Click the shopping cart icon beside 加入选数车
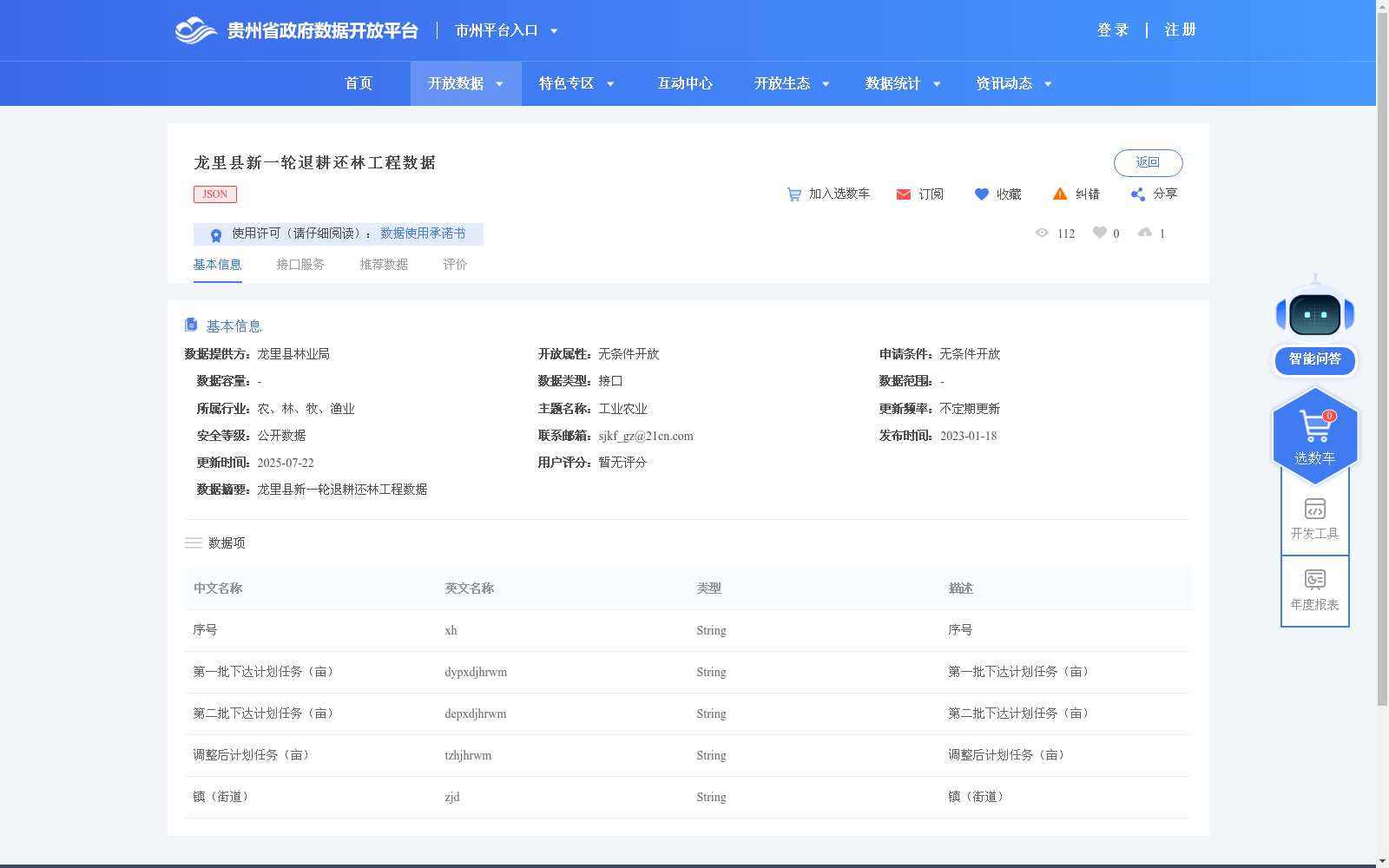Screen dimensions: 1389x868 pos(793,194)
